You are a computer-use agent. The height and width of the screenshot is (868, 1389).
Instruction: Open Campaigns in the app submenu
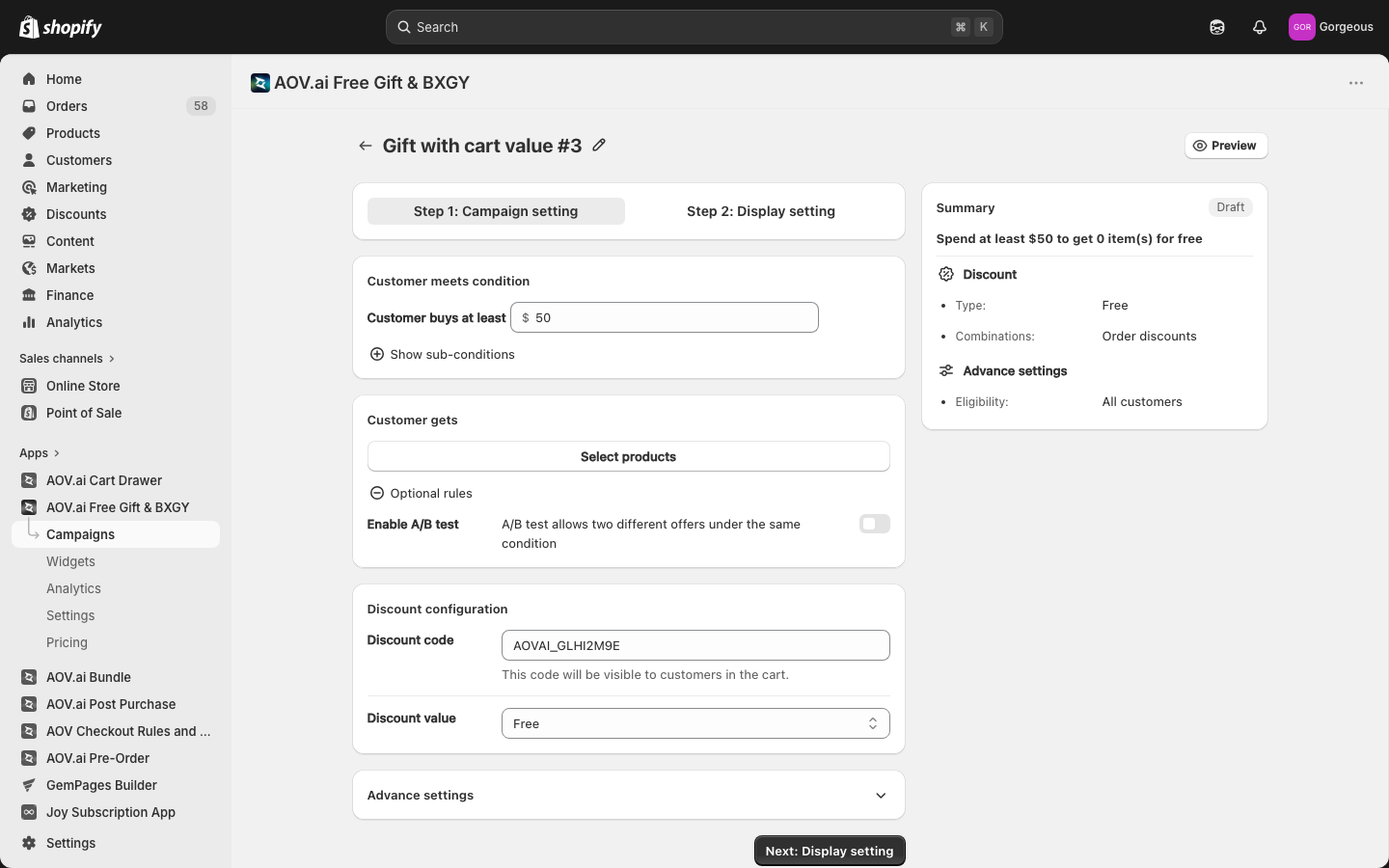tap(116, 534)
